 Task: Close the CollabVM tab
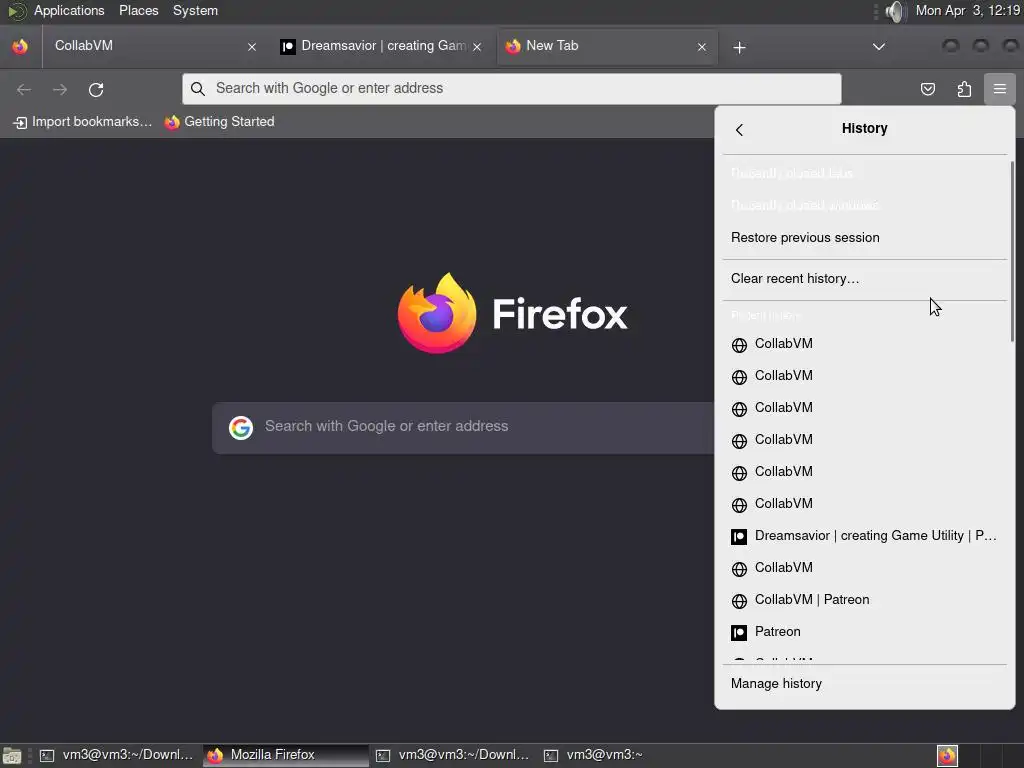[252, 47]
